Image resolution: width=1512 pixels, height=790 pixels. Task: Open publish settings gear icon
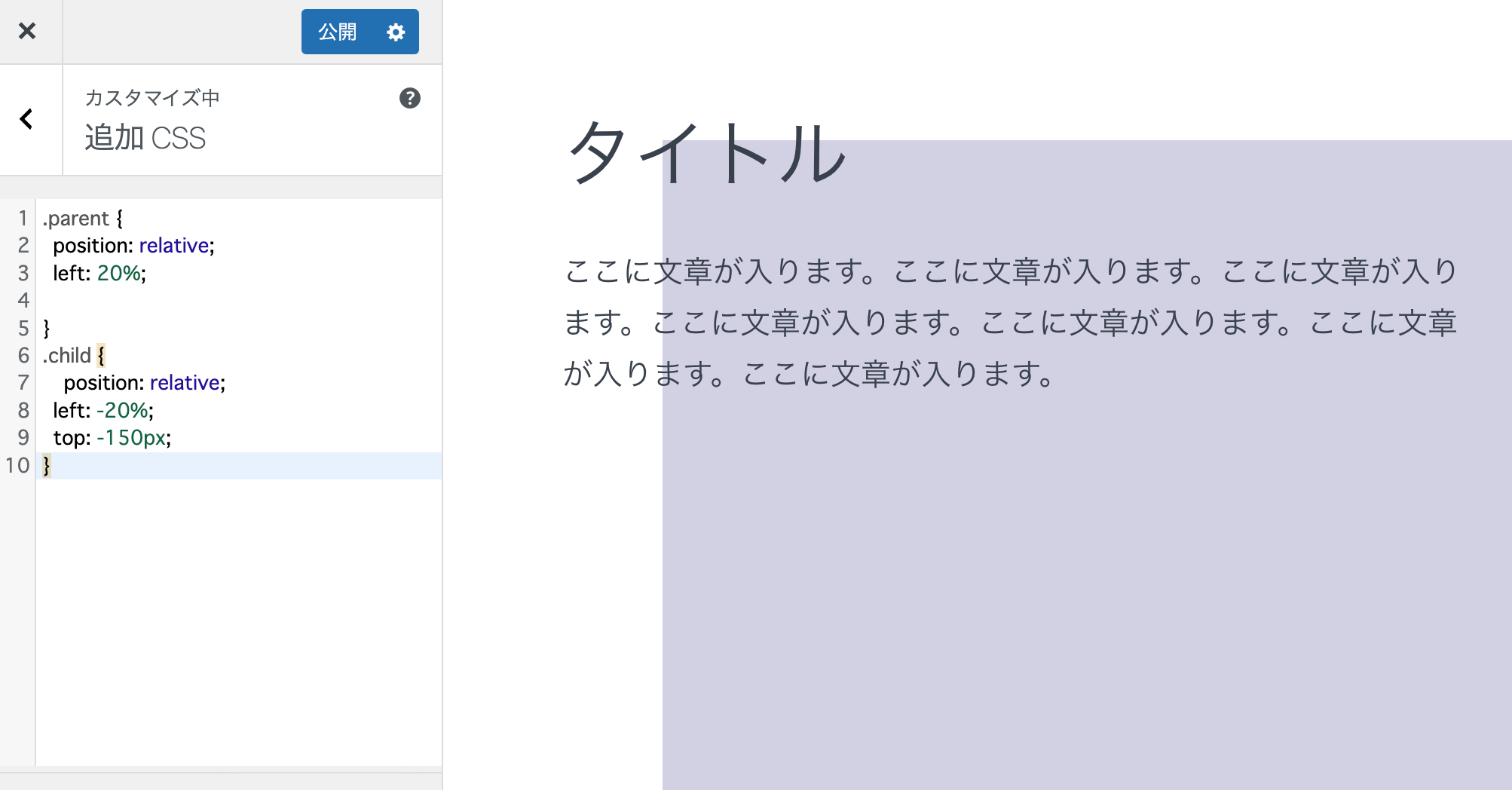pyautogui.click(x=396, y=32)
